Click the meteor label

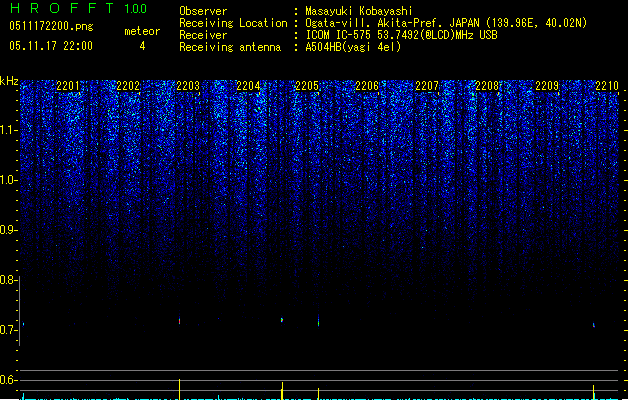point(142,31)
